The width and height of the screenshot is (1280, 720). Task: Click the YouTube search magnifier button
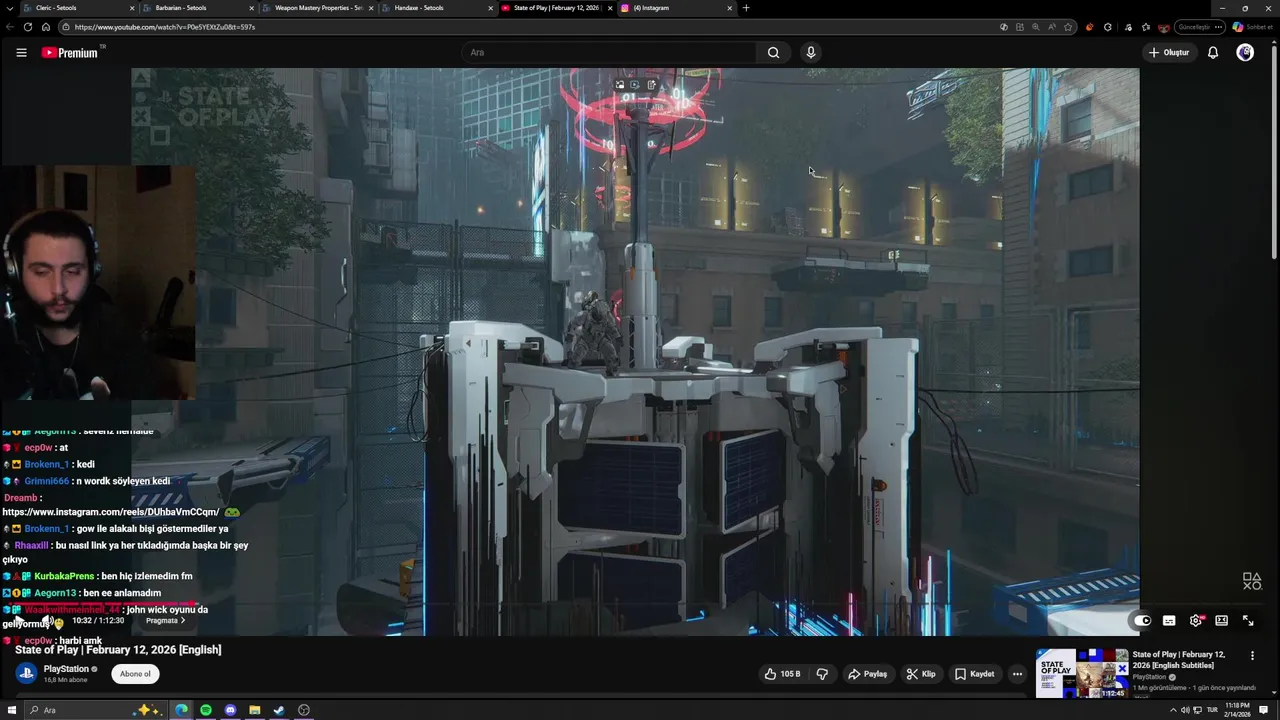click(x=773, y=53)
